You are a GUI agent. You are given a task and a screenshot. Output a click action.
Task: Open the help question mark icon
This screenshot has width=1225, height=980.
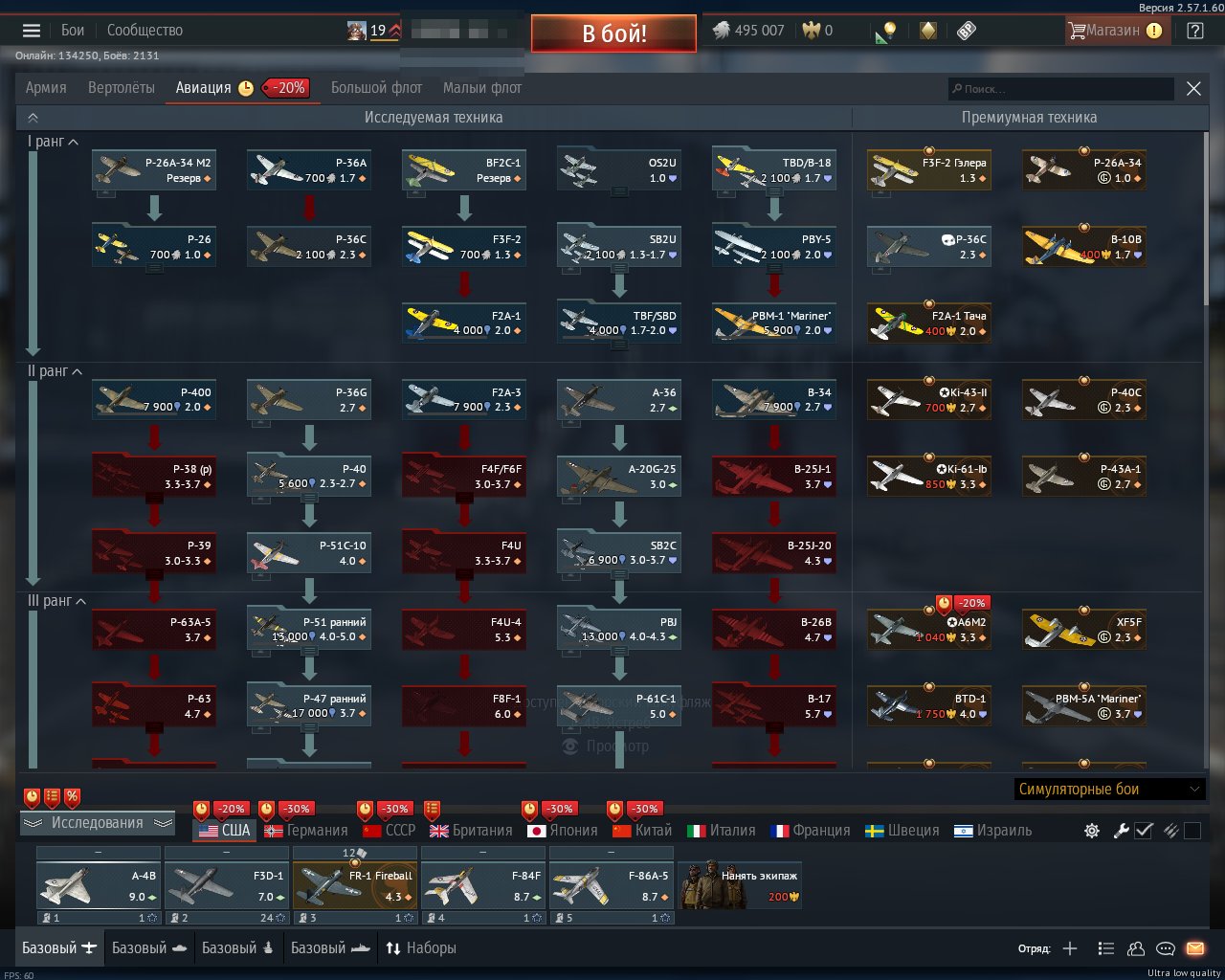(1194, 31)
